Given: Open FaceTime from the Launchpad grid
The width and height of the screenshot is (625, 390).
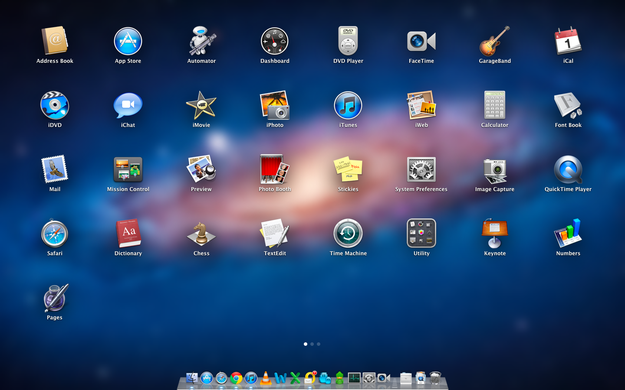Looking at the screenshot, I should click(421, 41).
